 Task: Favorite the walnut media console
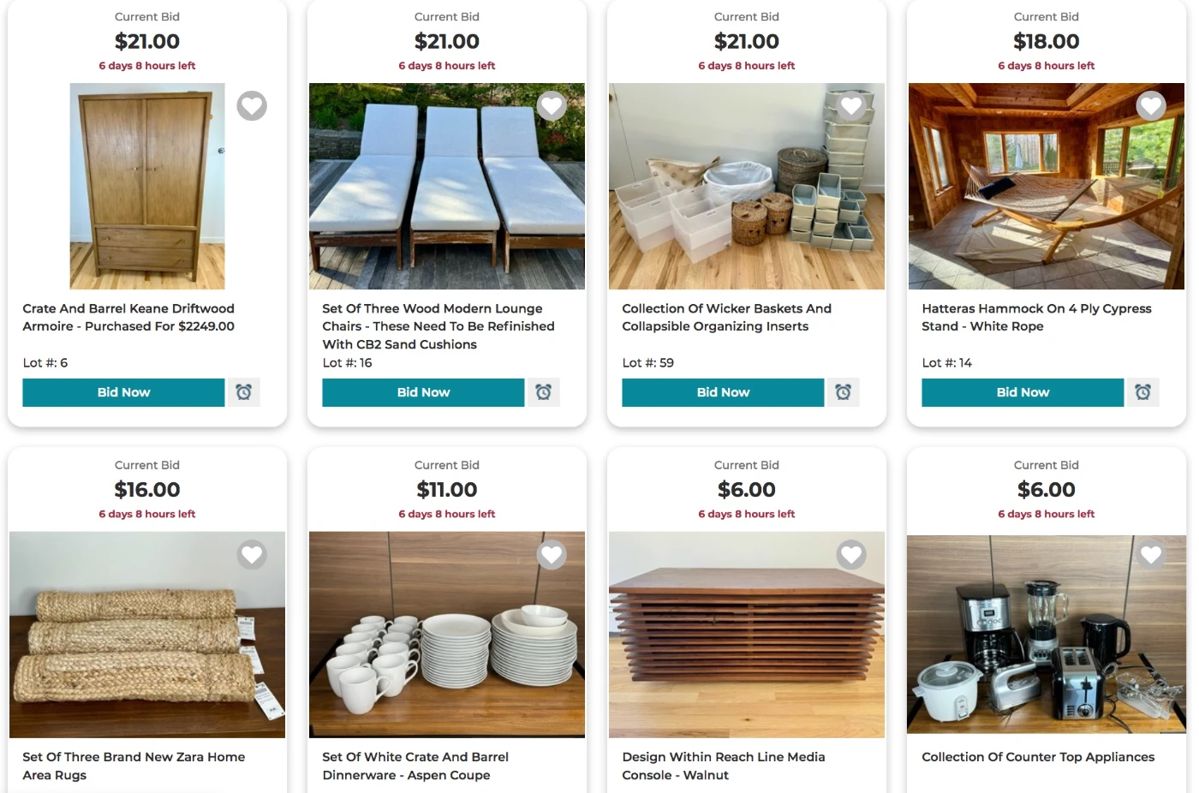(851, 554)
